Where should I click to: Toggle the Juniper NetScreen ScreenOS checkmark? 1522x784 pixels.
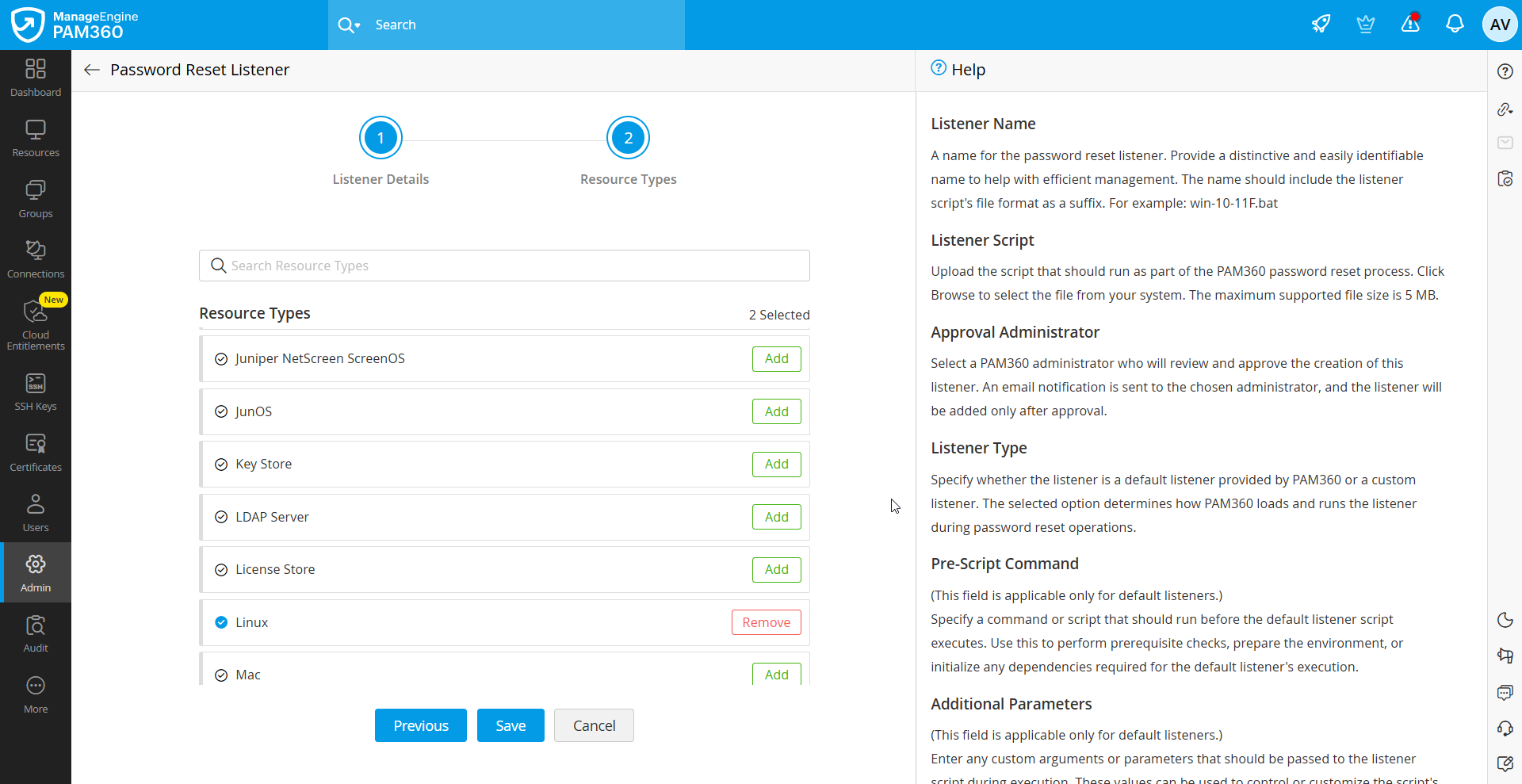[x=221, y=359]
